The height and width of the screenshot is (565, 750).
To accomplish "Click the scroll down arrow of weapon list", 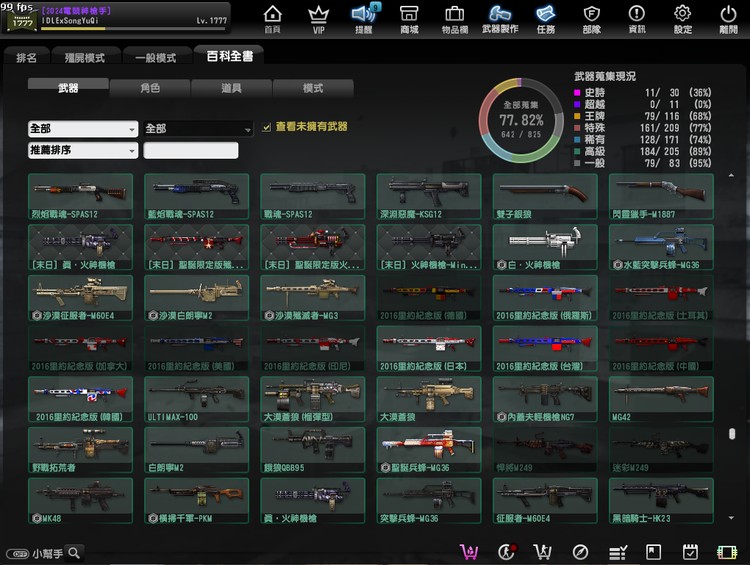I will 731,518.
